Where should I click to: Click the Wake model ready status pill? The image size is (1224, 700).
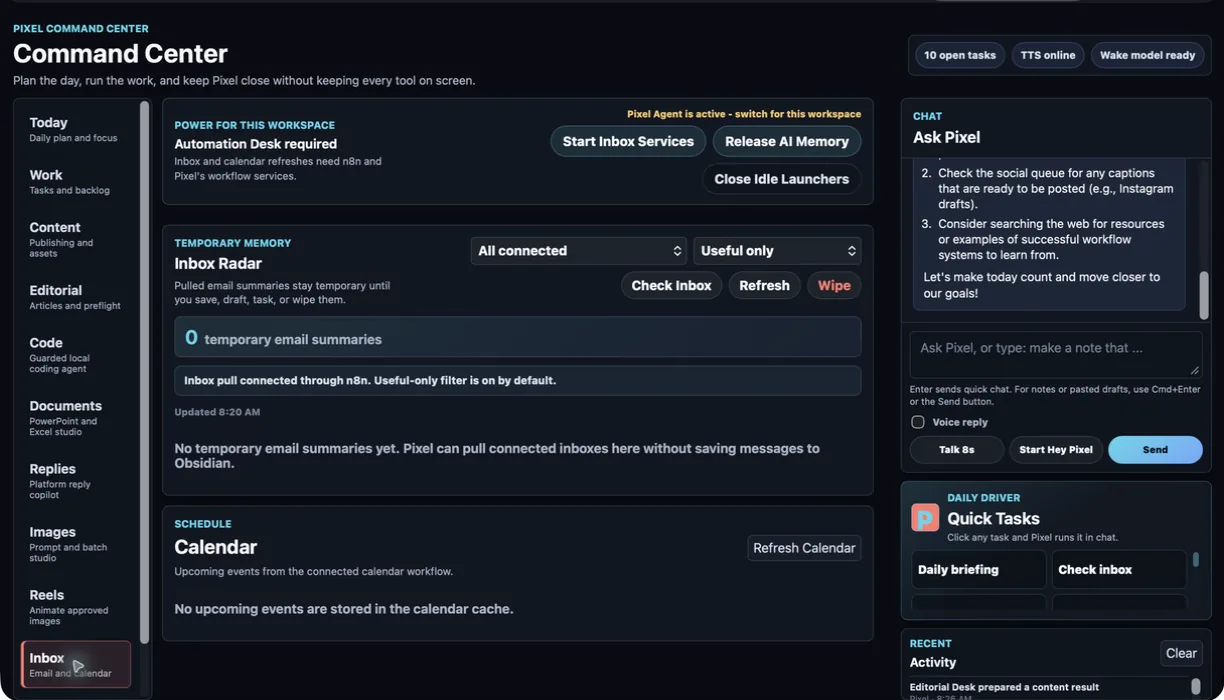click(1147, 55)
